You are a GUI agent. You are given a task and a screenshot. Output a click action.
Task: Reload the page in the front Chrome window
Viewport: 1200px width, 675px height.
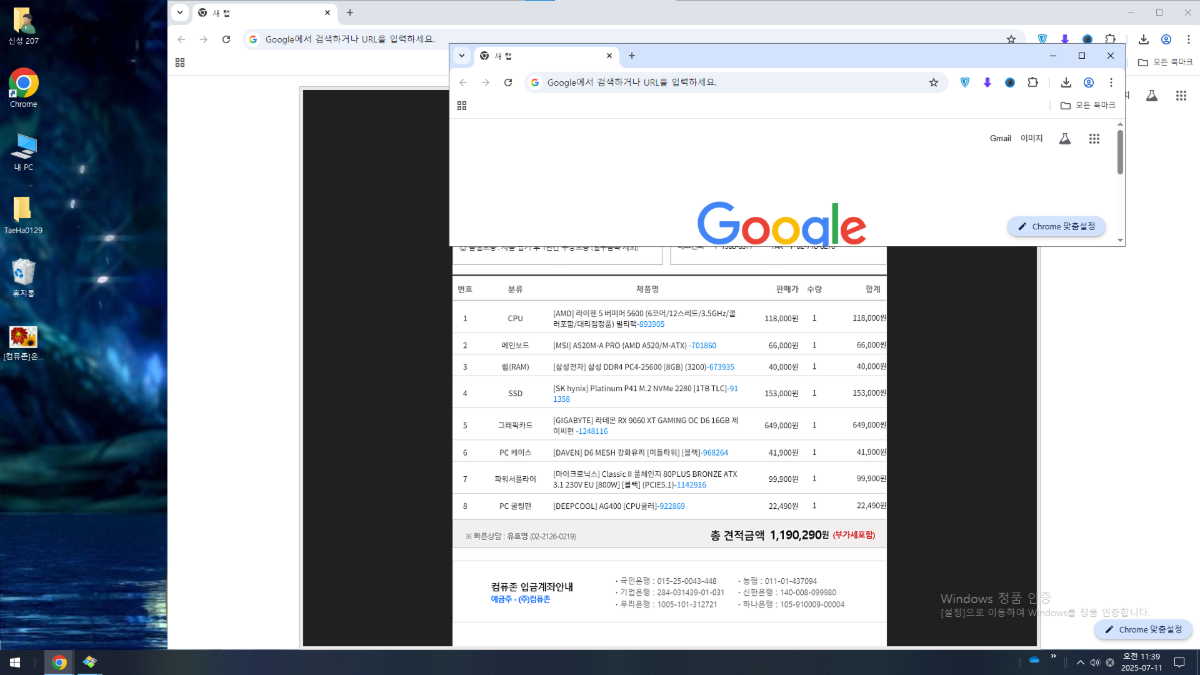[508, 83]
